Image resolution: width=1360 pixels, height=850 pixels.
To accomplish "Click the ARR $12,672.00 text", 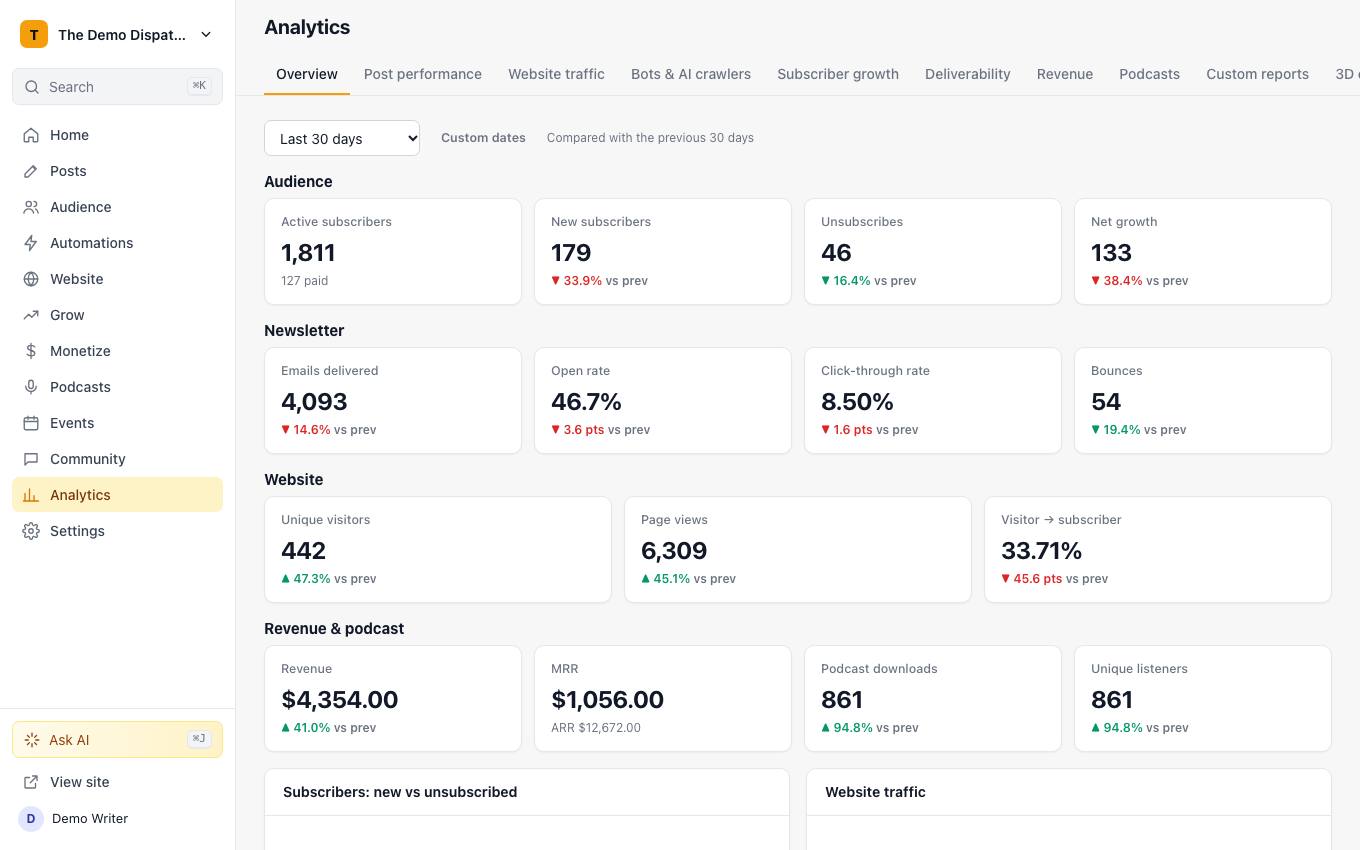I will (596, 728).
